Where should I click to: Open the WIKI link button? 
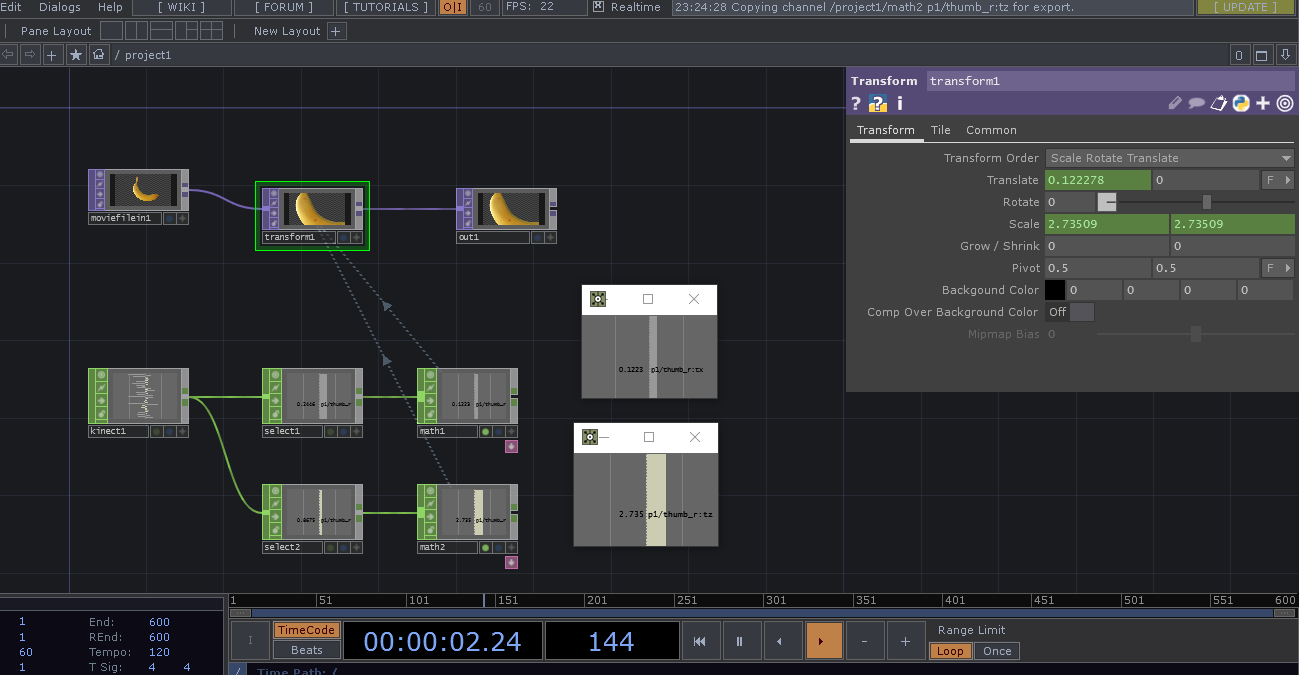(x=181, y=7)
